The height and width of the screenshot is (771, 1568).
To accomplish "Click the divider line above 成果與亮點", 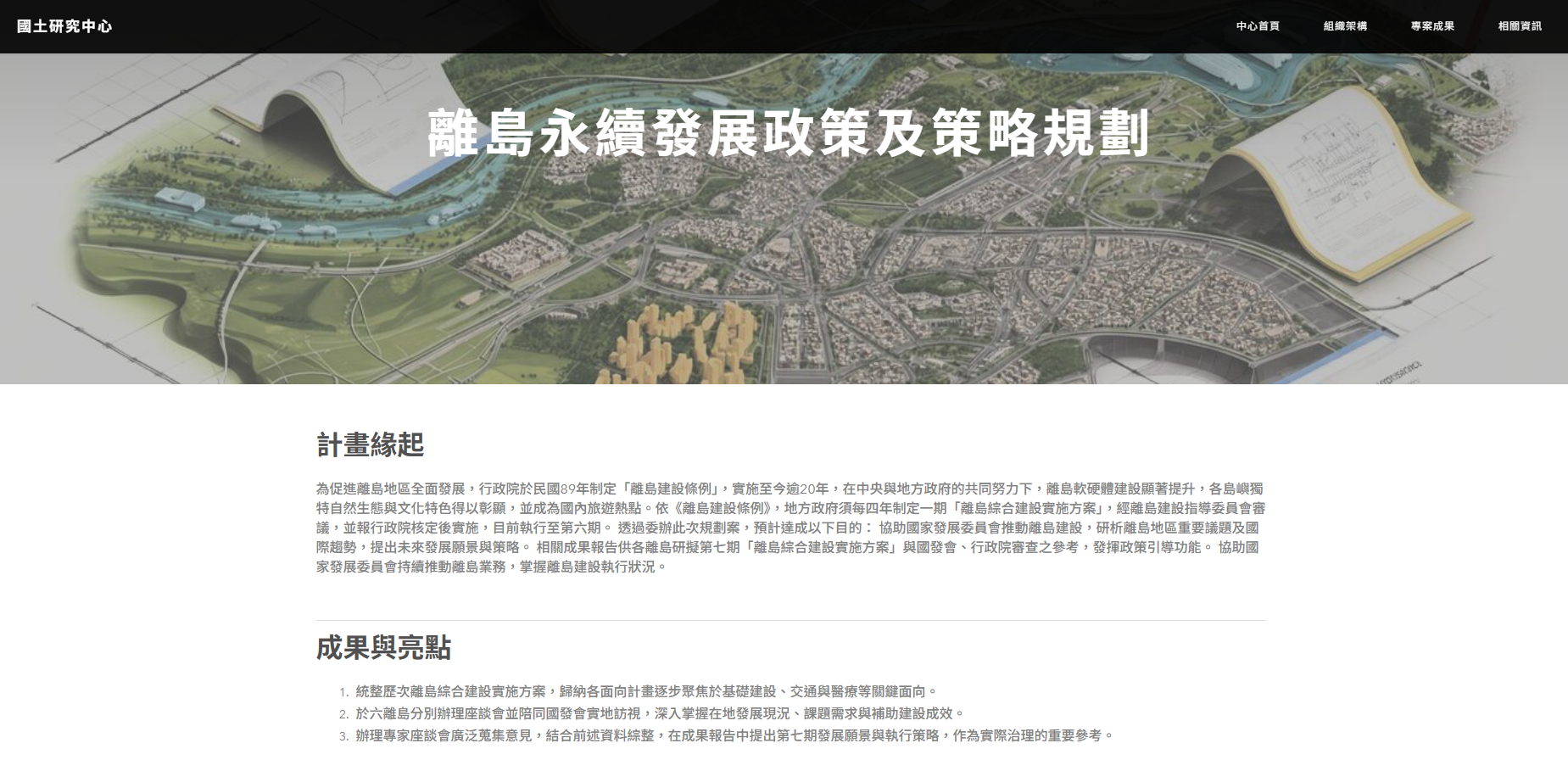I will [790, 620].
